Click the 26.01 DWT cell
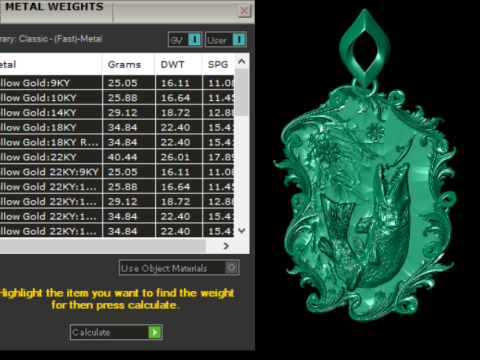Screen dimensions: 480x360 coord(179,157)
